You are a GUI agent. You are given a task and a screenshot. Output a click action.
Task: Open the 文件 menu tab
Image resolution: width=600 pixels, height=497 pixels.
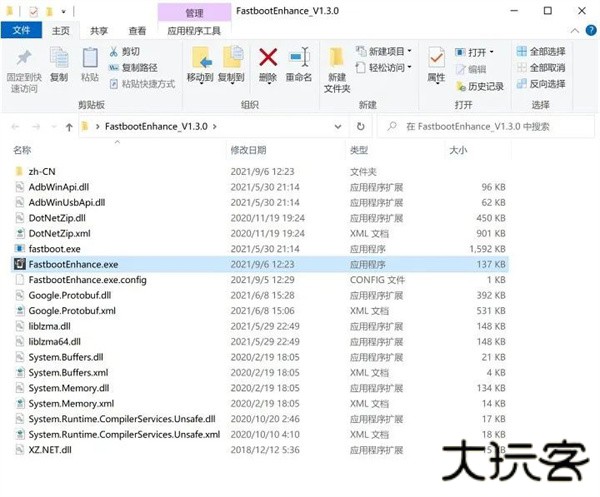(21, 32)
